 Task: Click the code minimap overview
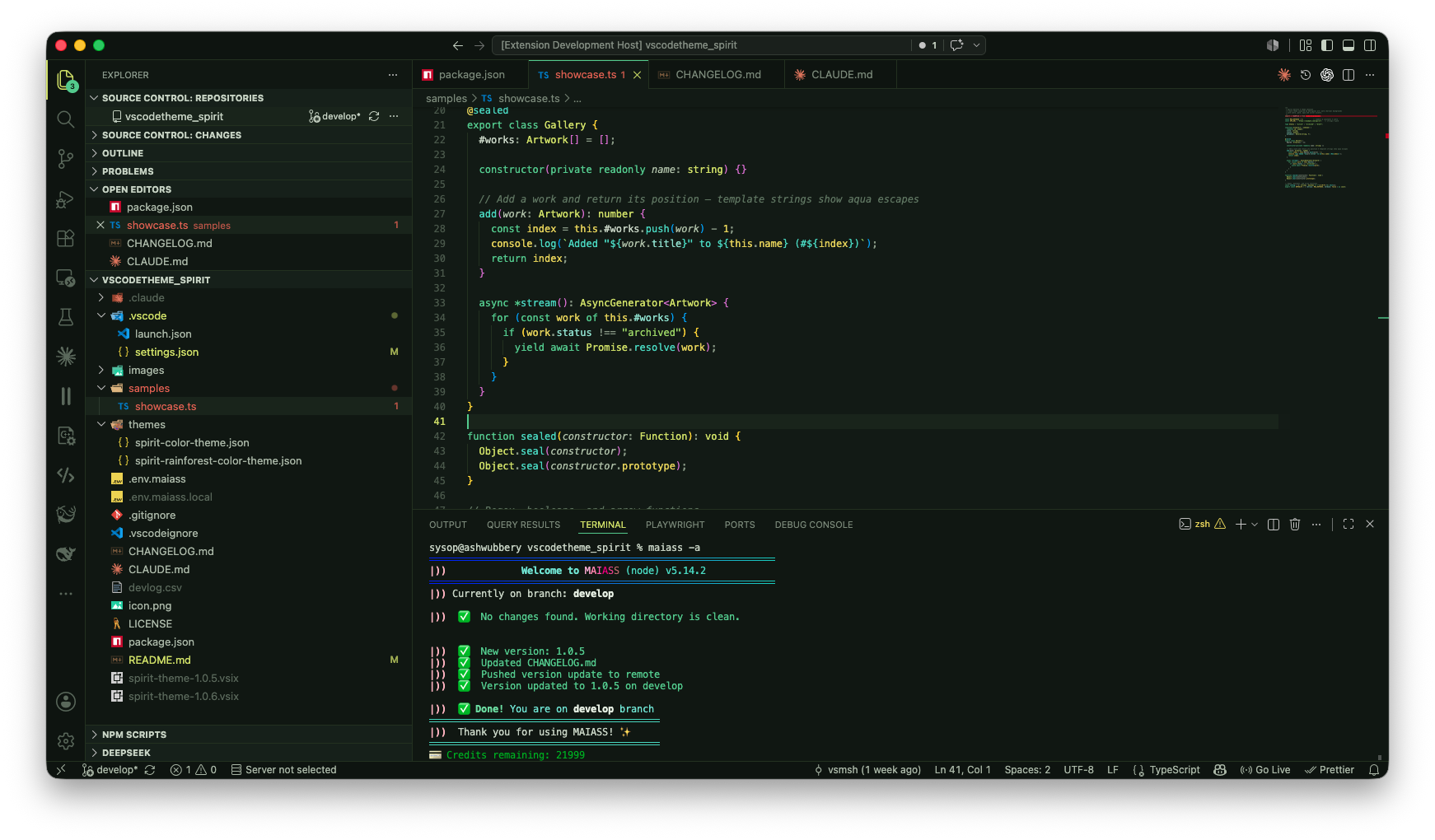pos(1328,148)
